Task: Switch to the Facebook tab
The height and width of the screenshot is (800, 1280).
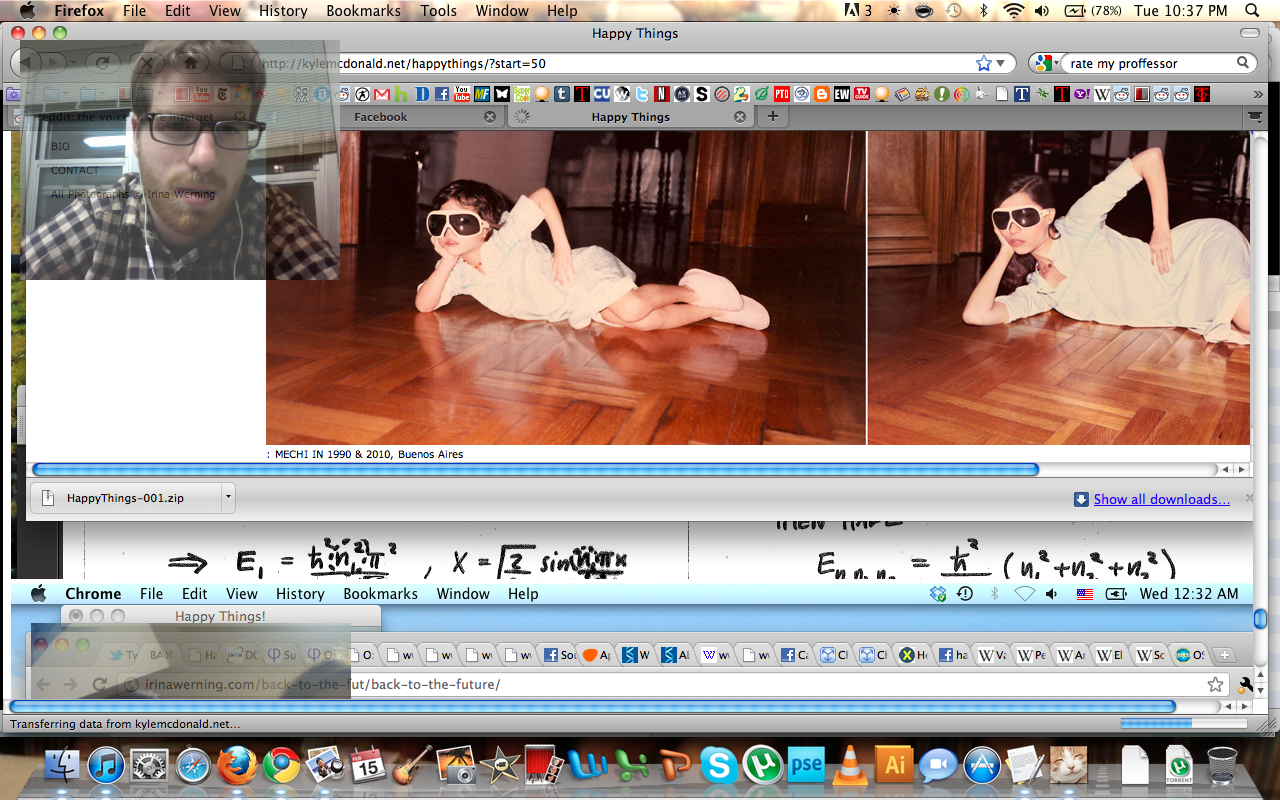Action: (381, 117)
